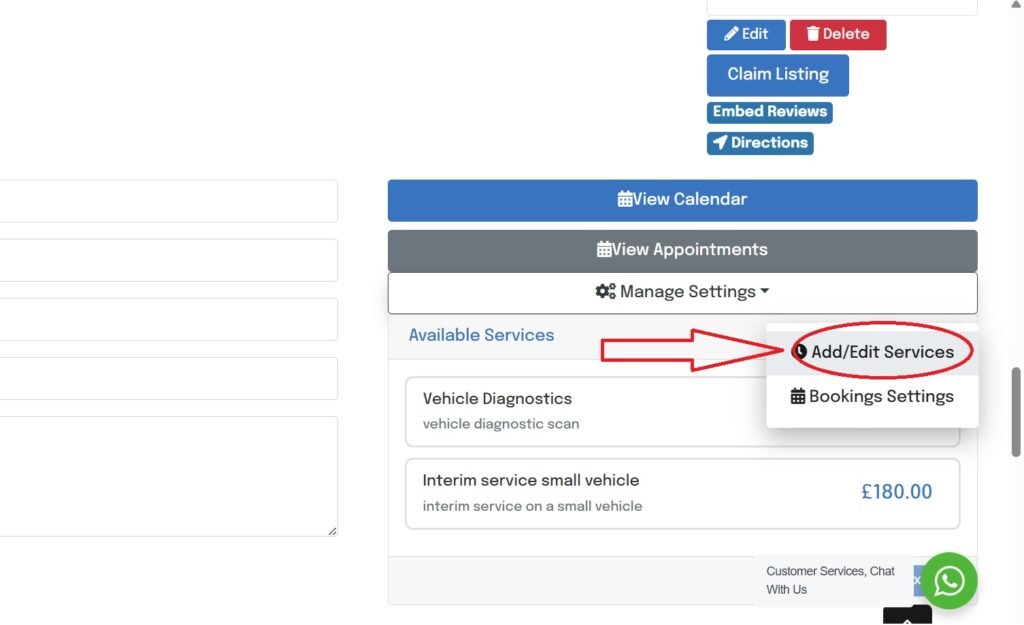Click the calendar icon beside Bookings Settings
This screenshot has width=1024, height=625.
[x=798, y=397]
